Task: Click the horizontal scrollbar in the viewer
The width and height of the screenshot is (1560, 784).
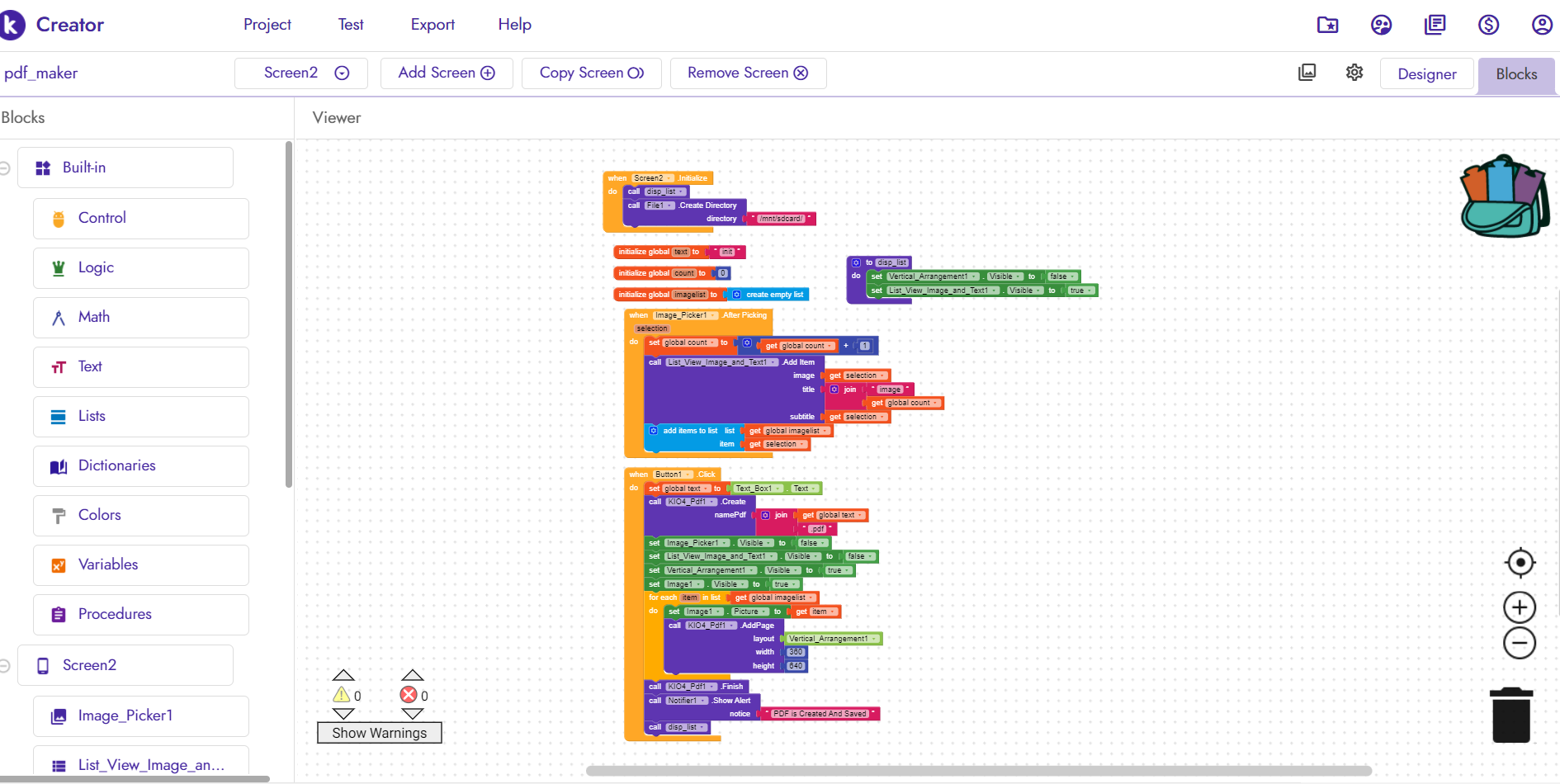Action: (x=979, y=771)
